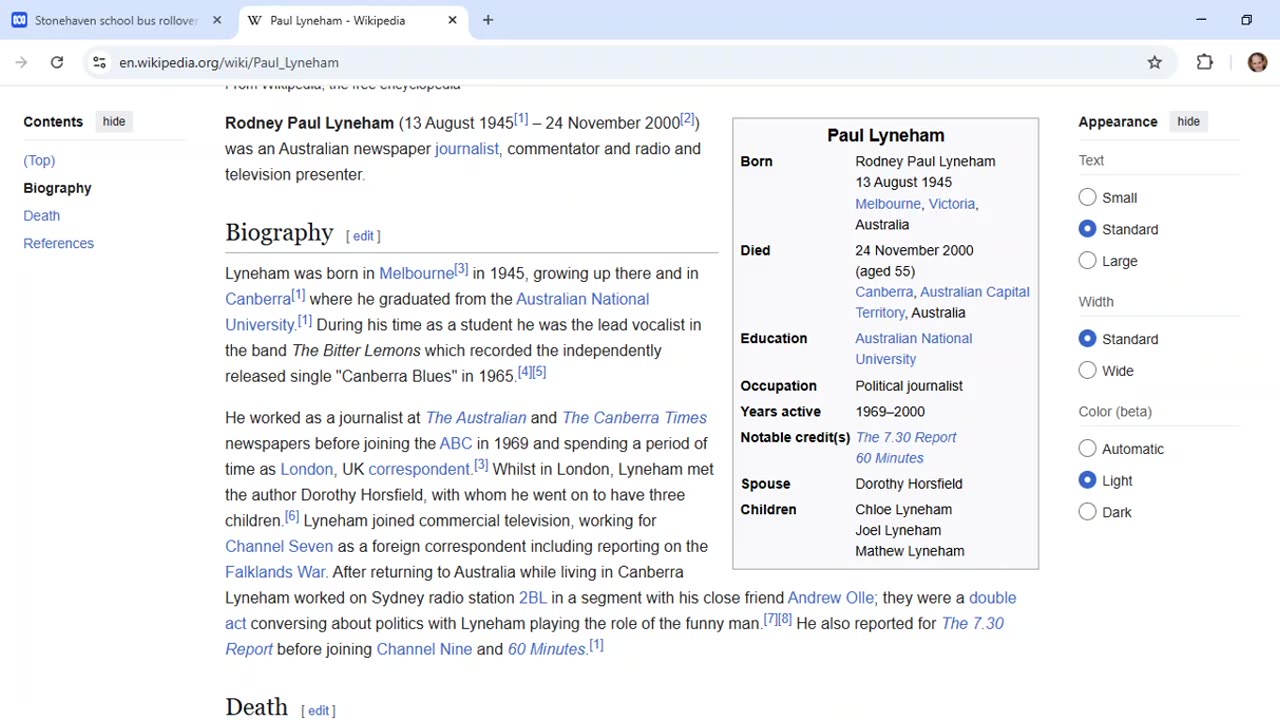Open the ABC link

coord(455,444)
